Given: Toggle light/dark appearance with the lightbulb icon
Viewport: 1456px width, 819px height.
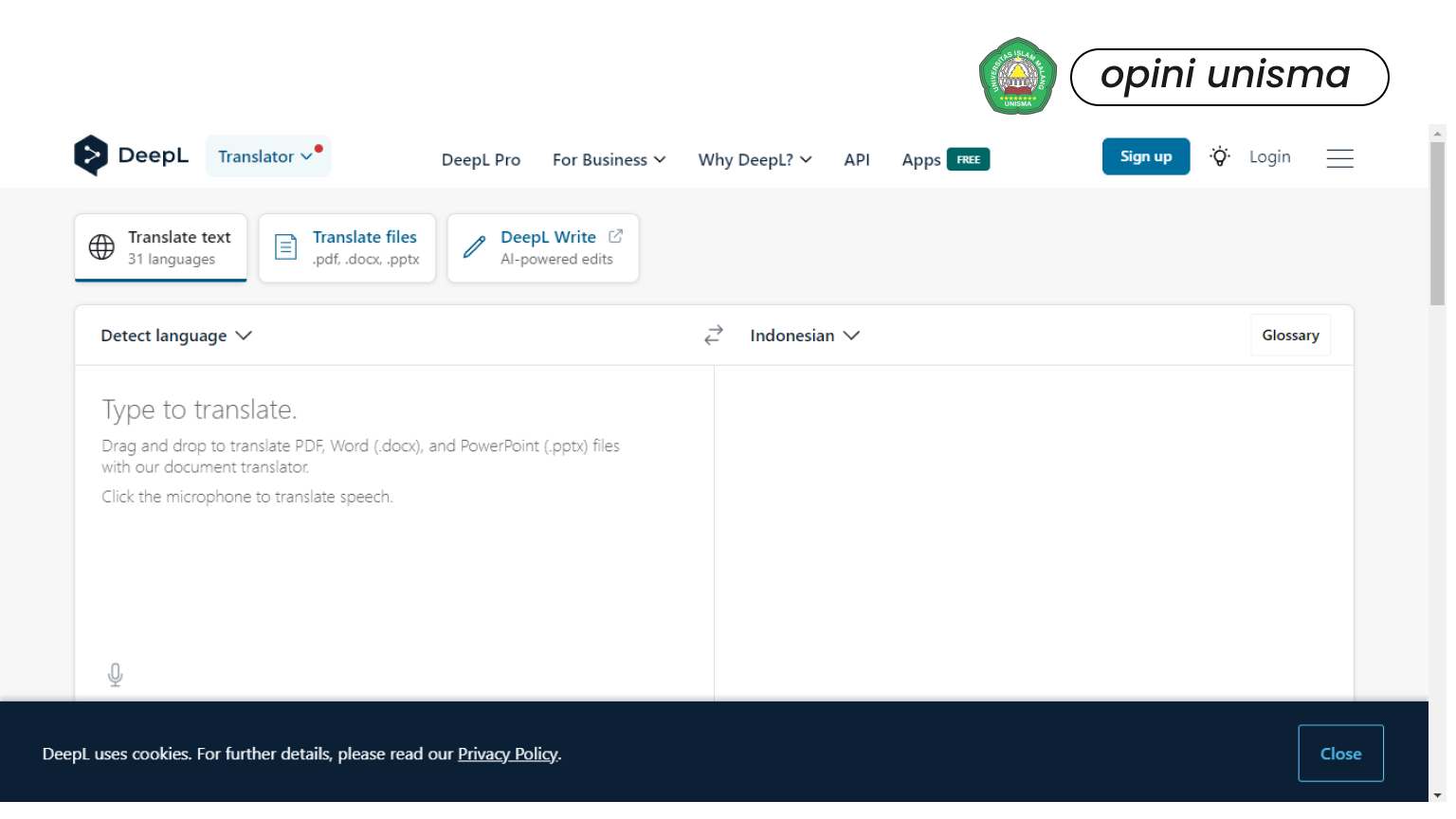Looking at the screenshot, I should pos(1220,156).
